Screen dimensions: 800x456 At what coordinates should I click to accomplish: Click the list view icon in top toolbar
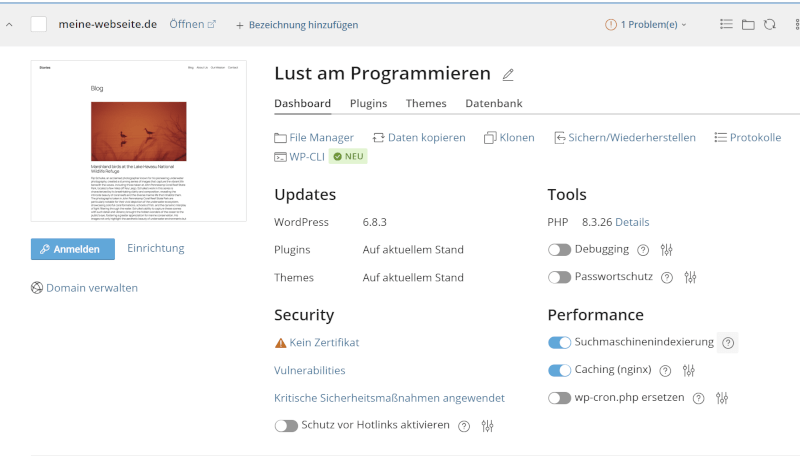[726, 24]
